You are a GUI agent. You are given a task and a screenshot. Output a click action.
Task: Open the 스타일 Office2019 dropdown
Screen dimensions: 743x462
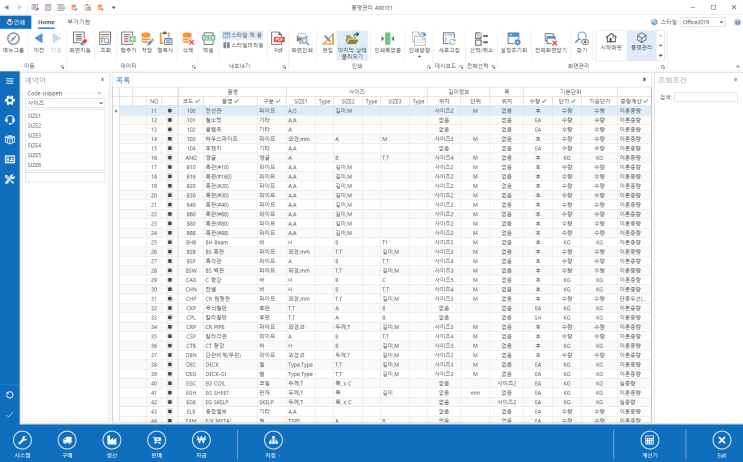click(x=703, y=22)
